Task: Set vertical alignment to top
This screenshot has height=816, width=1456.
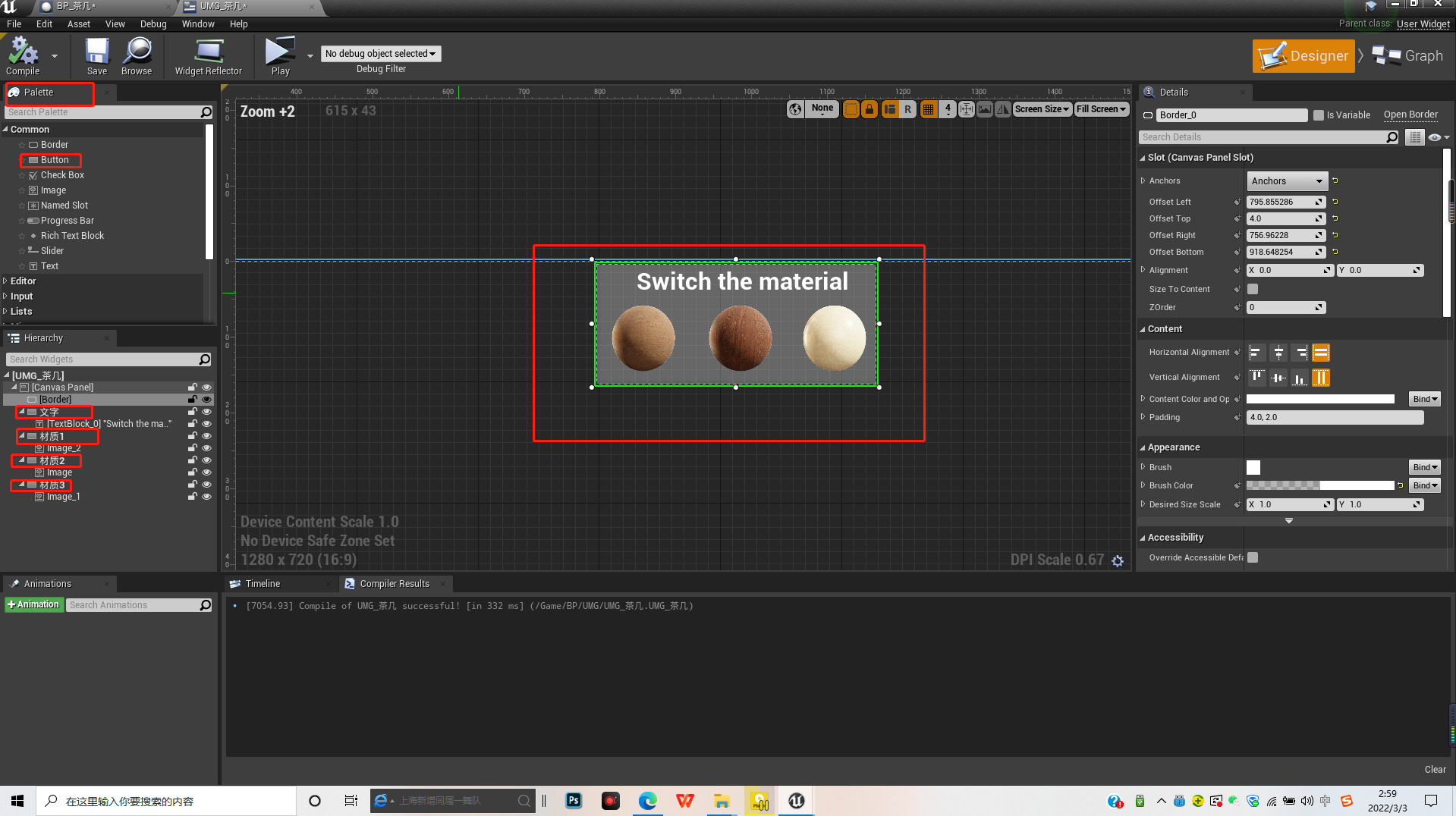Action: (x=1256, y=378)
